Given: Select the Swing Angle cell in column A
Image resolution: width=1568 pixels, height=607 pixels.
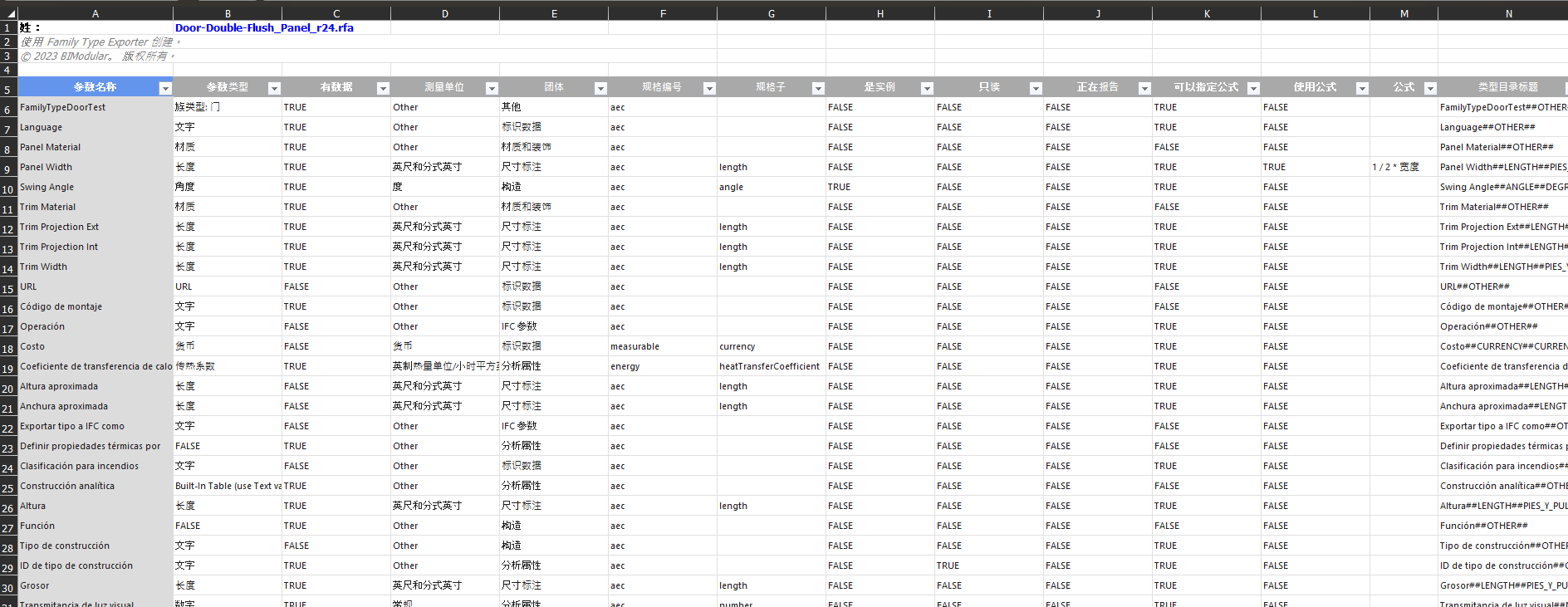Looking at the screenshot, I should click(x=96, y=187).
